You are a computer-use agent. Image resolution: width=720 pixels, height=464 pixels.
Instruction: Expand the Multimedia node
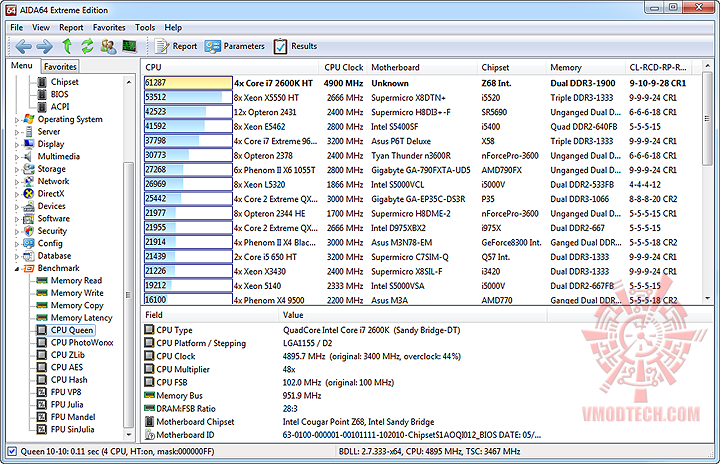pyautogui.click(x=17, y=157)
